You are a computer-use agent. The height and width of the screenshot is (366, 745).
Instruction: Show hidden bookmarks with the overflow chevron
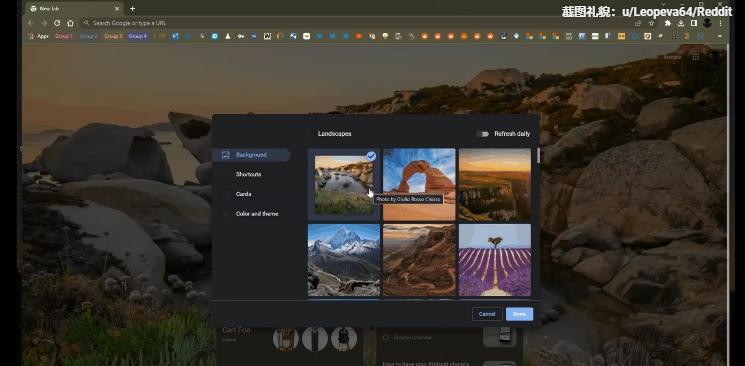coord(720,36)
